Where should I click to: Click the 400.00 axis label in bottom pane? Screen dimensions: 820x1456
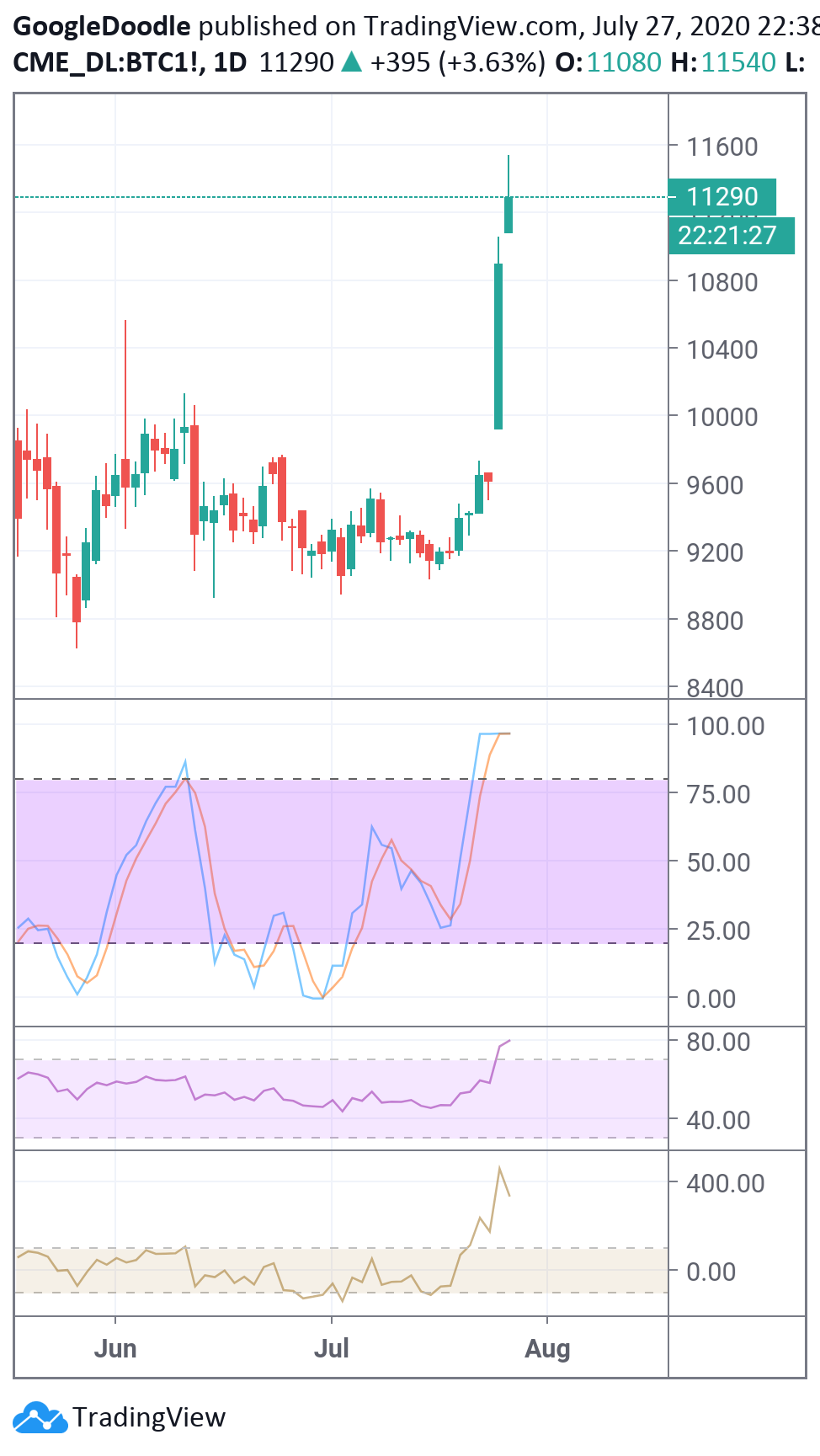[x=726, y=1183]
